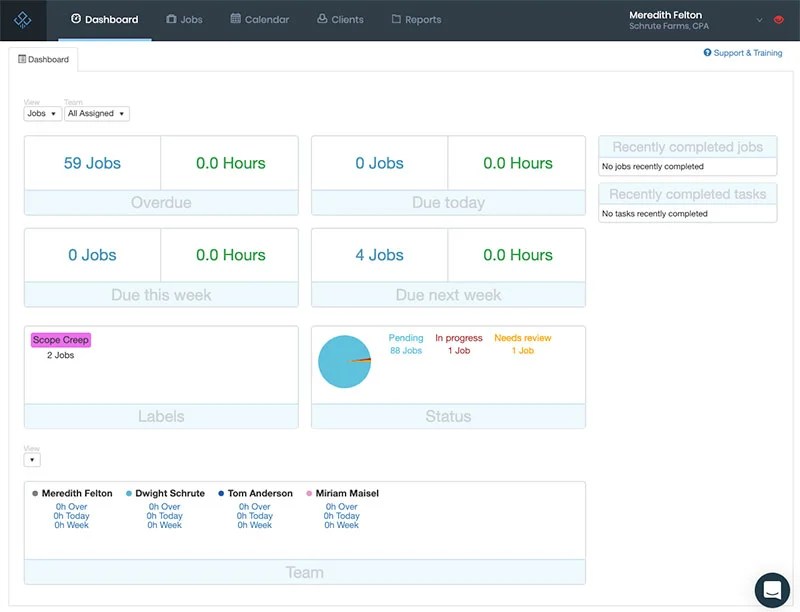The width and height of the screenshot is (800, 612).
Task: Click Recently completed jobs header
Action: tap(688, 147)
